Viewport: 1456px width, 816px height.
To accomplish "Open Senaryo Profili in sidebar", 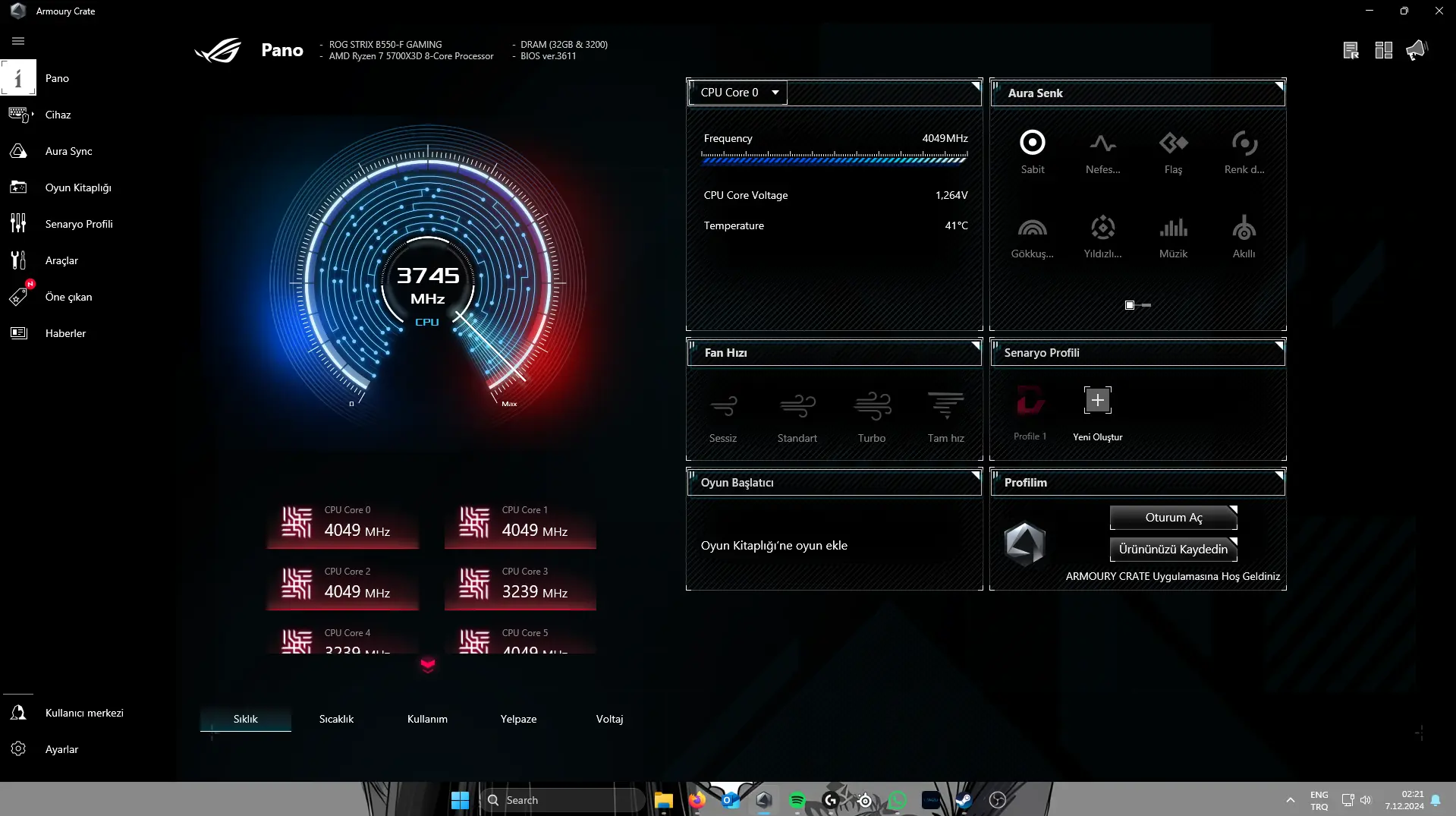I will tap(79, 224).
